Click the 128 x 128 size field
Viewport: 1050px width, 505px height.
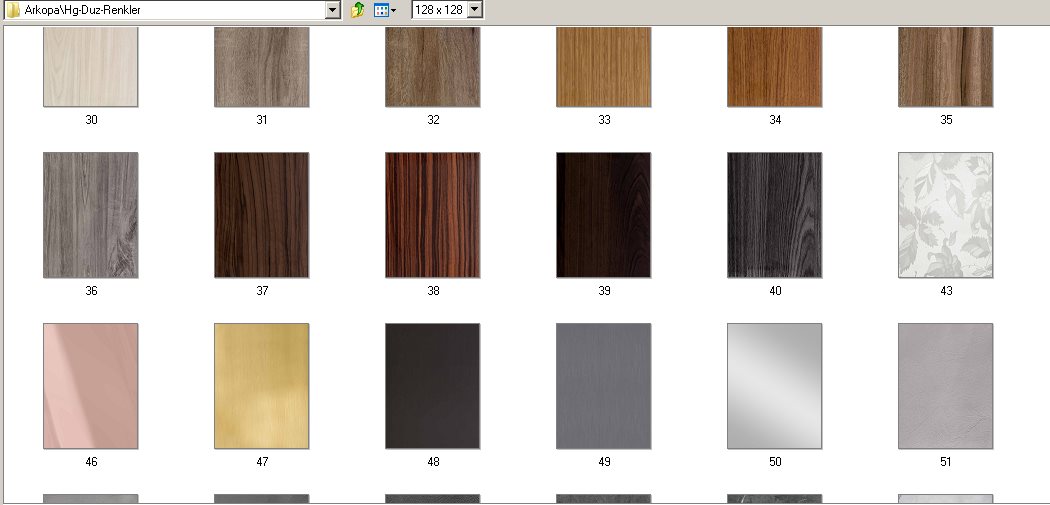tap(447, 9)
